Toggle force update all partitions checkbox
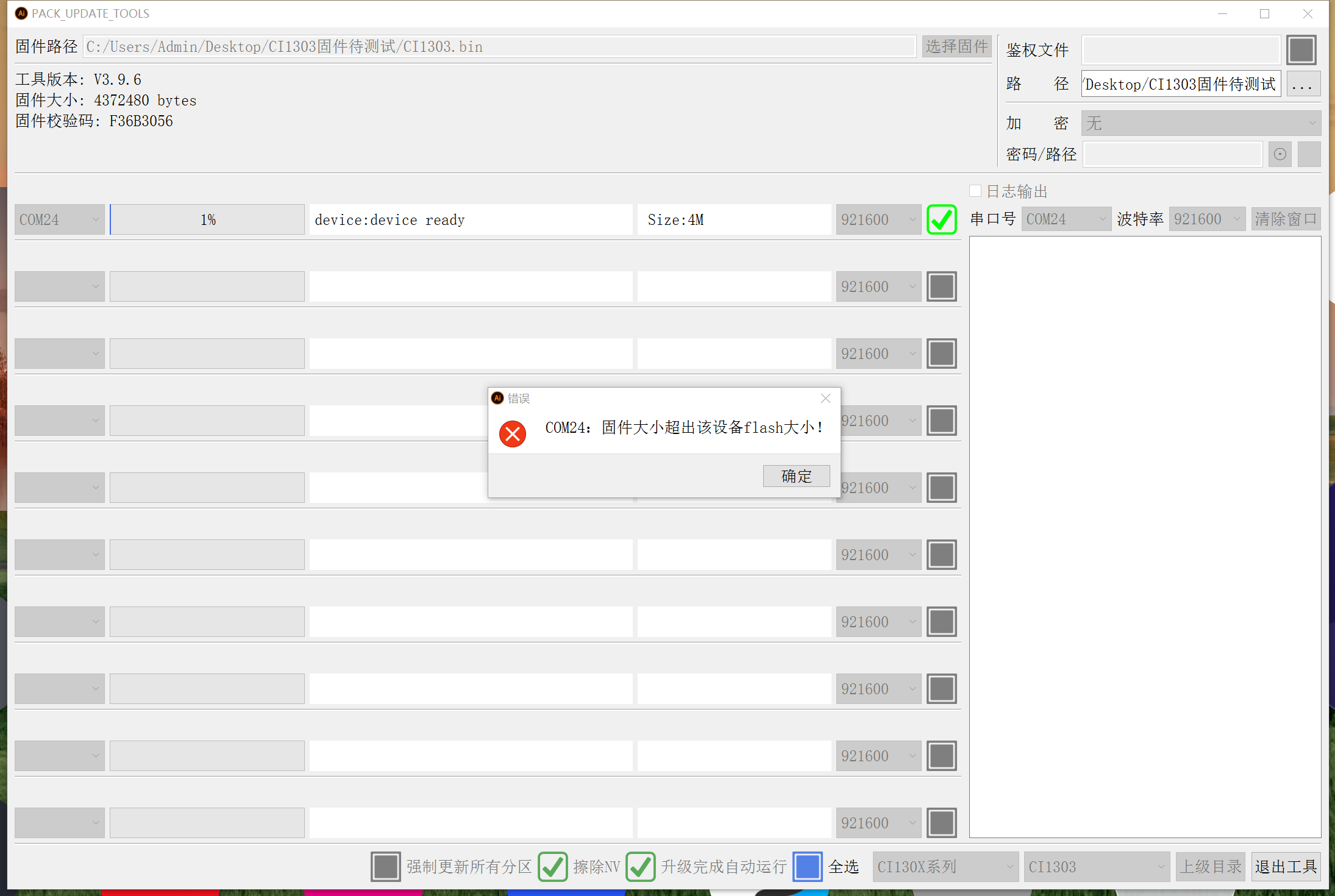The height and width of the screenshot is (896, 1335). point(386,866)
